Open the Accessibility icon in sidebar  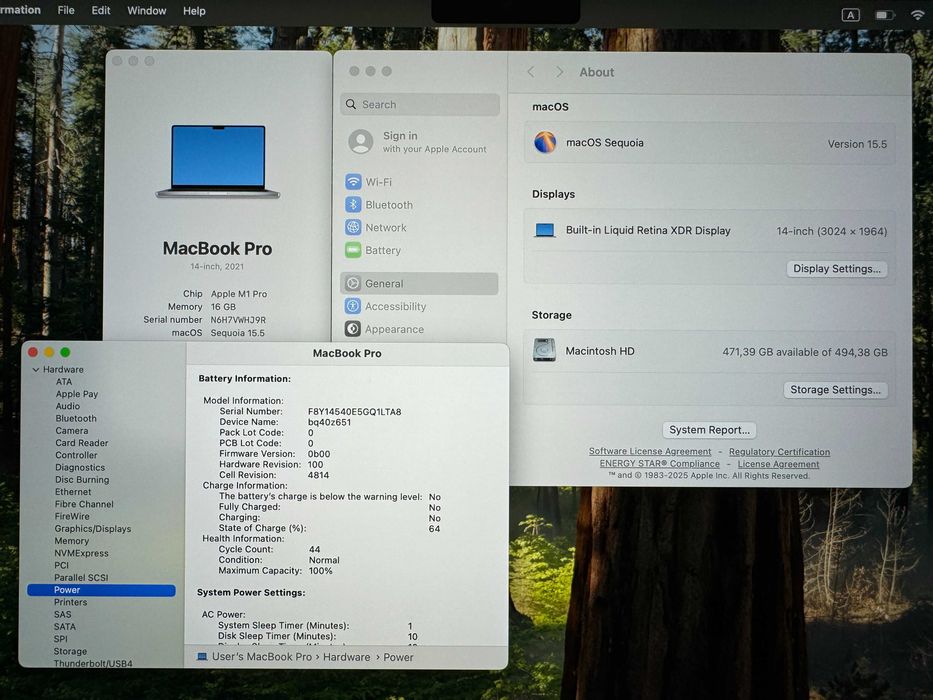coord(353,306)
